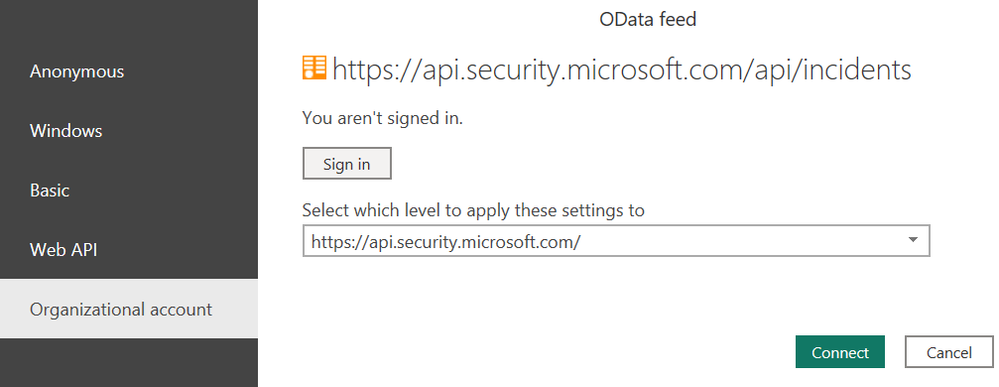Open the api.security.microsoft.com level combo box
The image size is (999, 387).
point(616,241)
